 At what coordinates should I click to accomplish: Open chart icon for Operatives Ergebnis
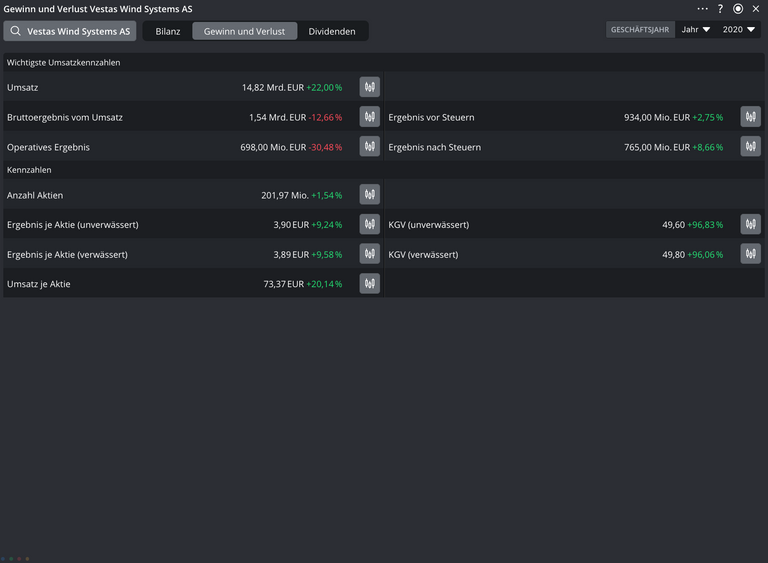(369, 147)
